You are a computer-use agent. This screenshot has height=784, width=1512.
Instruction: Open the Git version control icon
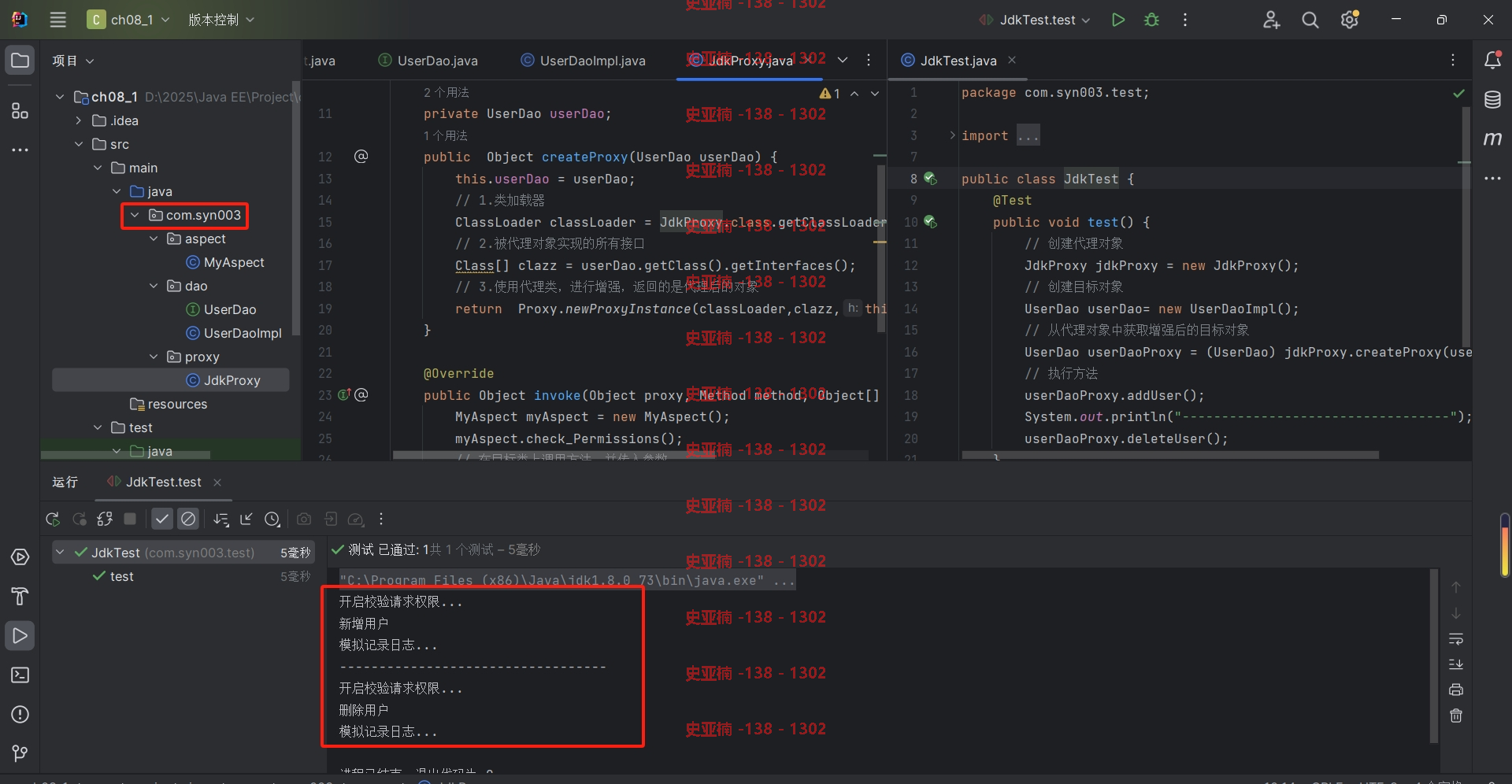[20, 753]
